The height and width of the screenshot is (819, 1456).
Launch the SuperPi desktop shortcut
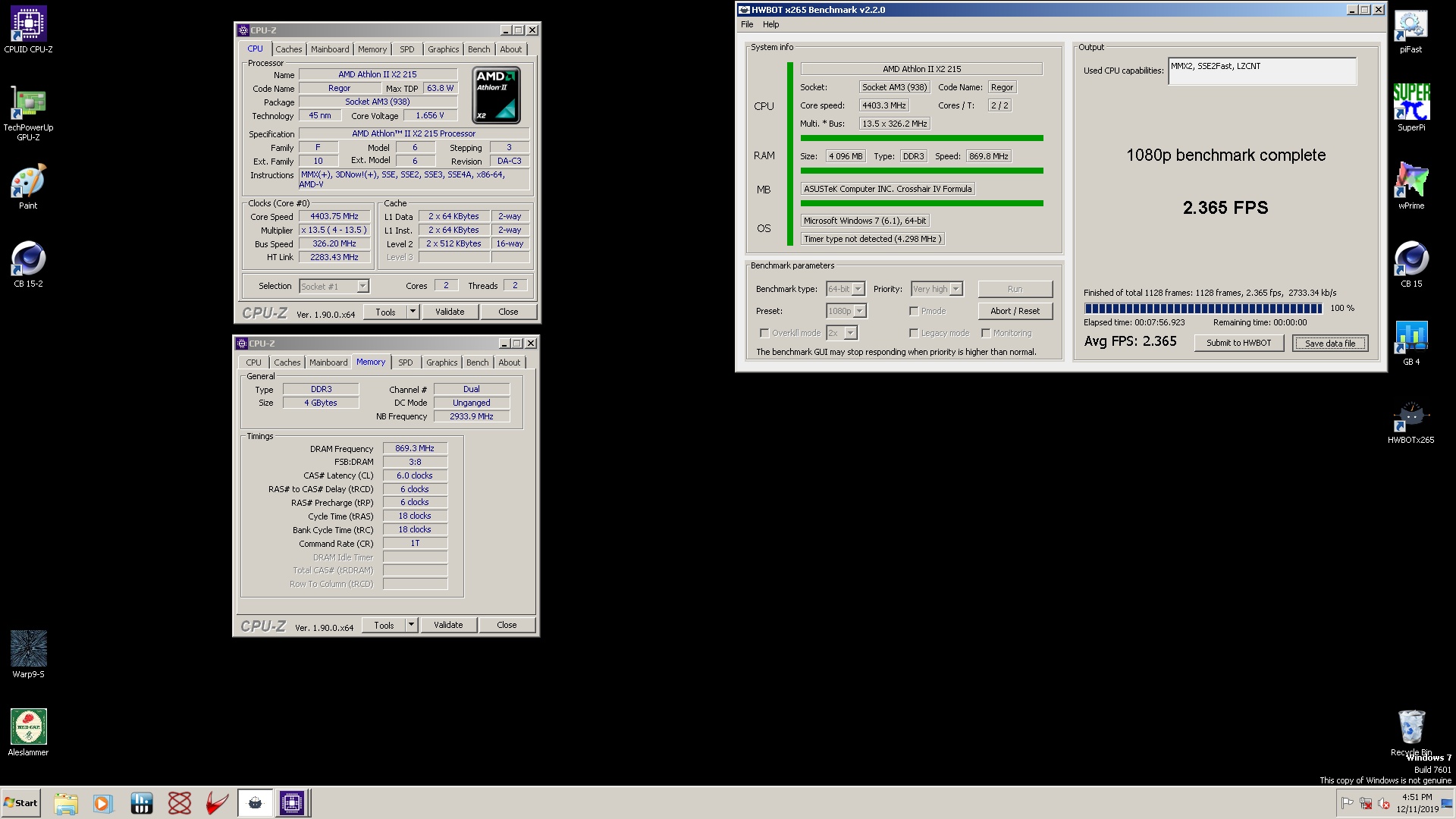[1410, 108]
